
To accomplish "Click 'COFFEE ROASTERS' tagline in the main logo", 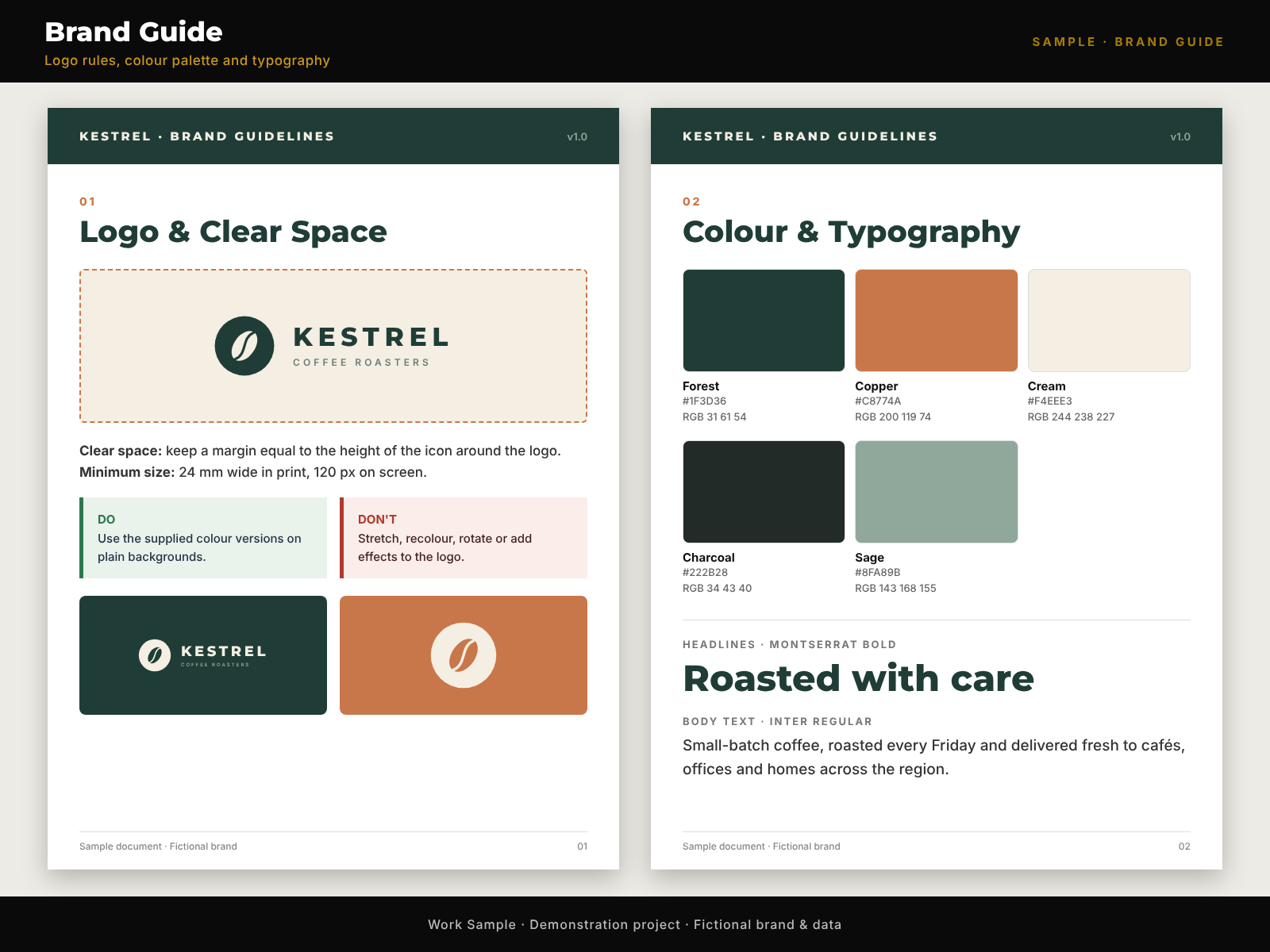I will pyautogui.click(x=361, y=363).
